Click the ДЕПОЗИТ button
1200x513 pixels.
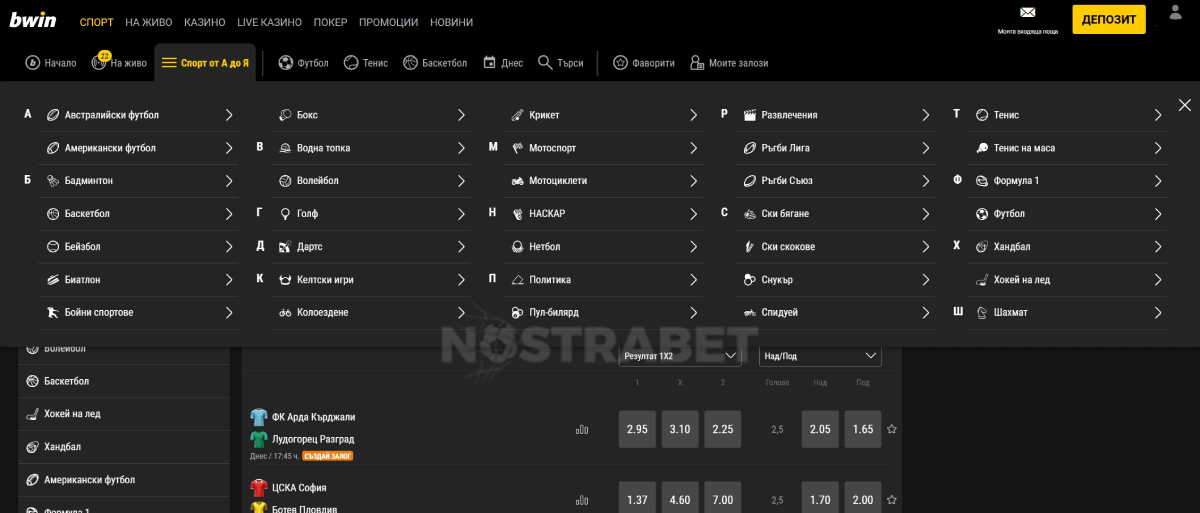[x=1109, y=19]
